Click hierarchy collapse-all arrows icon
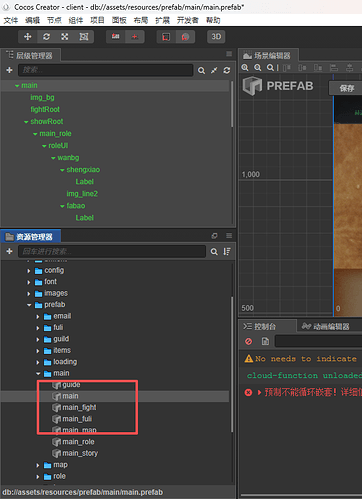 [214, 70]
